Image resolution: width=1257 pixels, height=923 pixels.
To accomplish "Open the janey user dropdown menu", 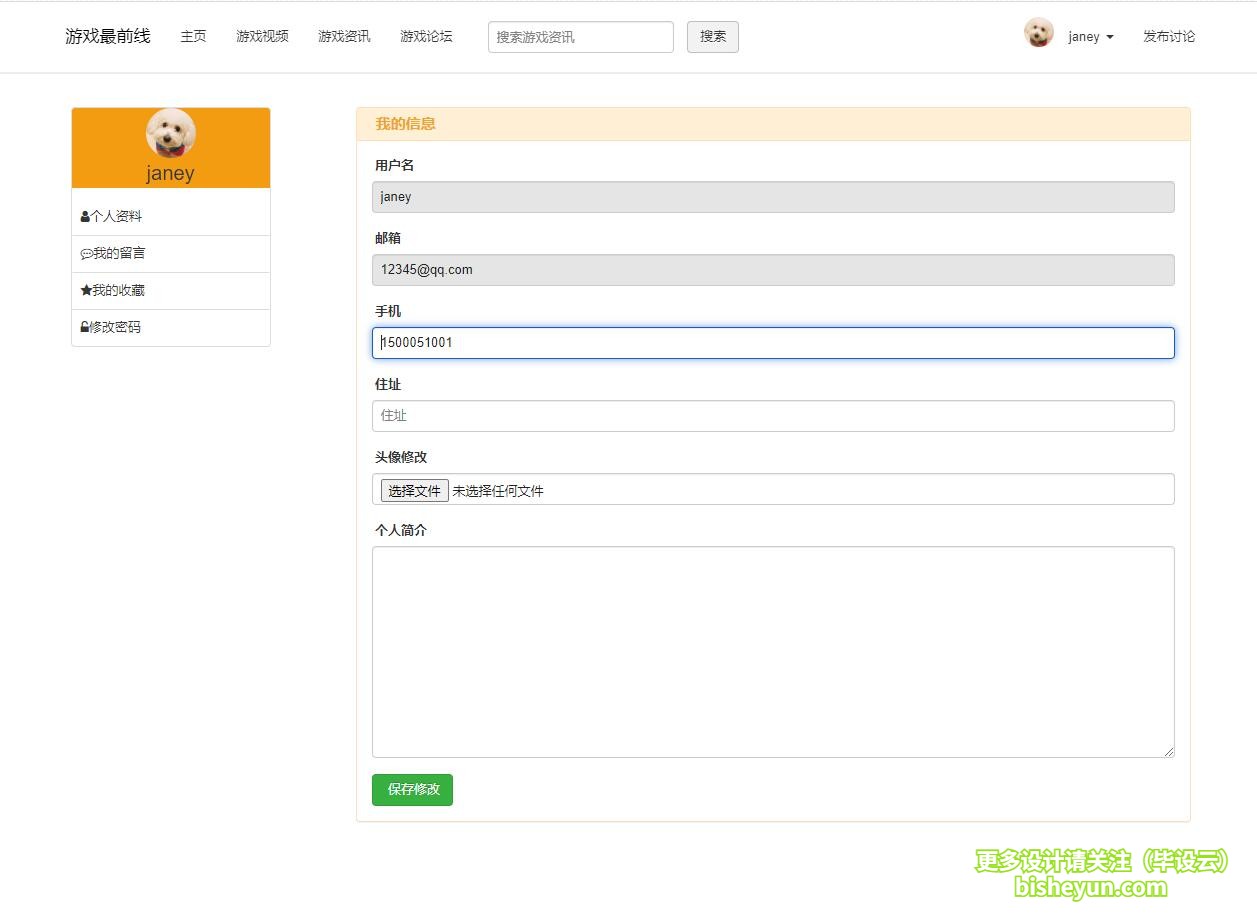I will pos(1090,37).
